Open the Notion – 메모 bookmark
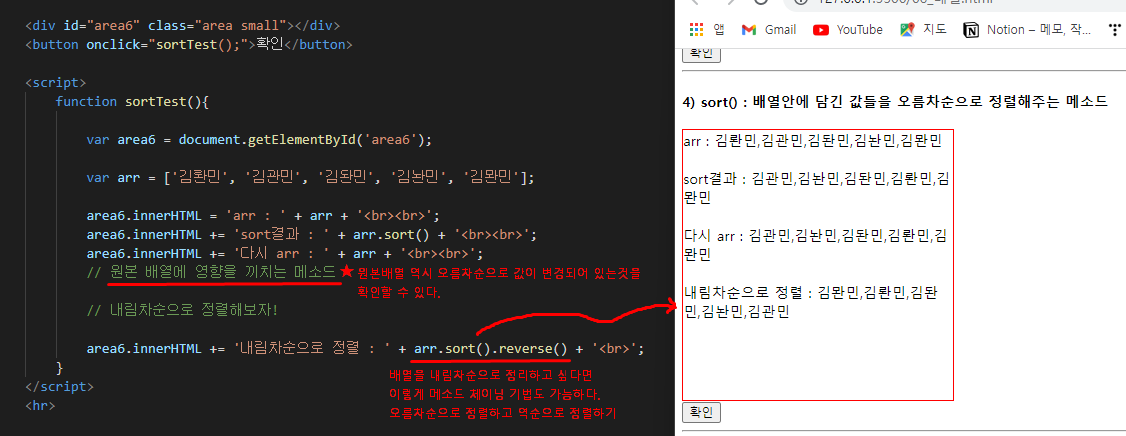This screenshot has height=436, width=1126. [1027, 29]
